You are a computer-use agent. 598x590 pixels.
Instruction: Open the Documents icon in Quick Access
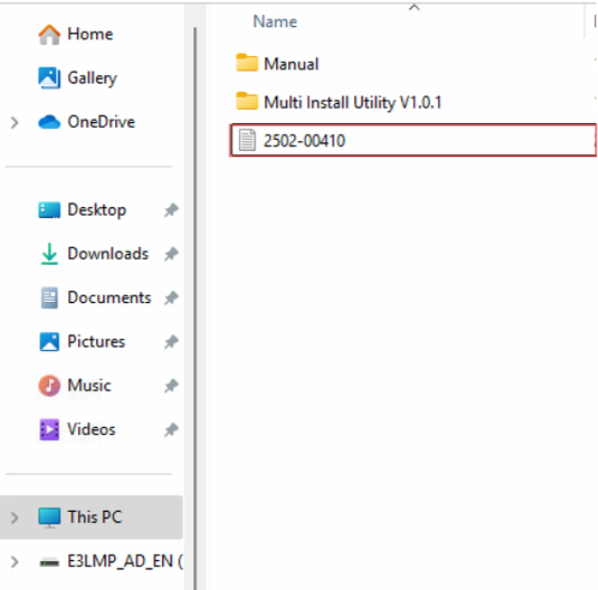(49, 298)
